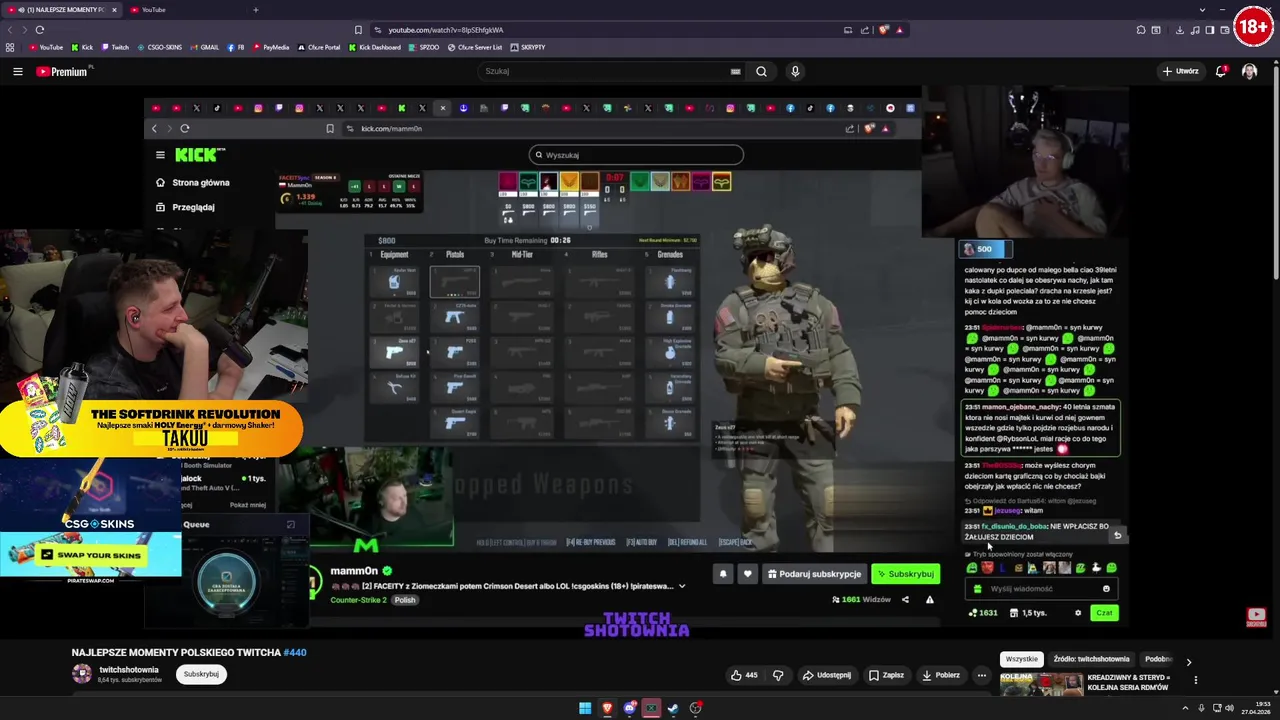Toggle the browser sidebar panel icon
Image resolution: width=1280 pixels, height=720 pixels.
click(x=1209, y=30)
